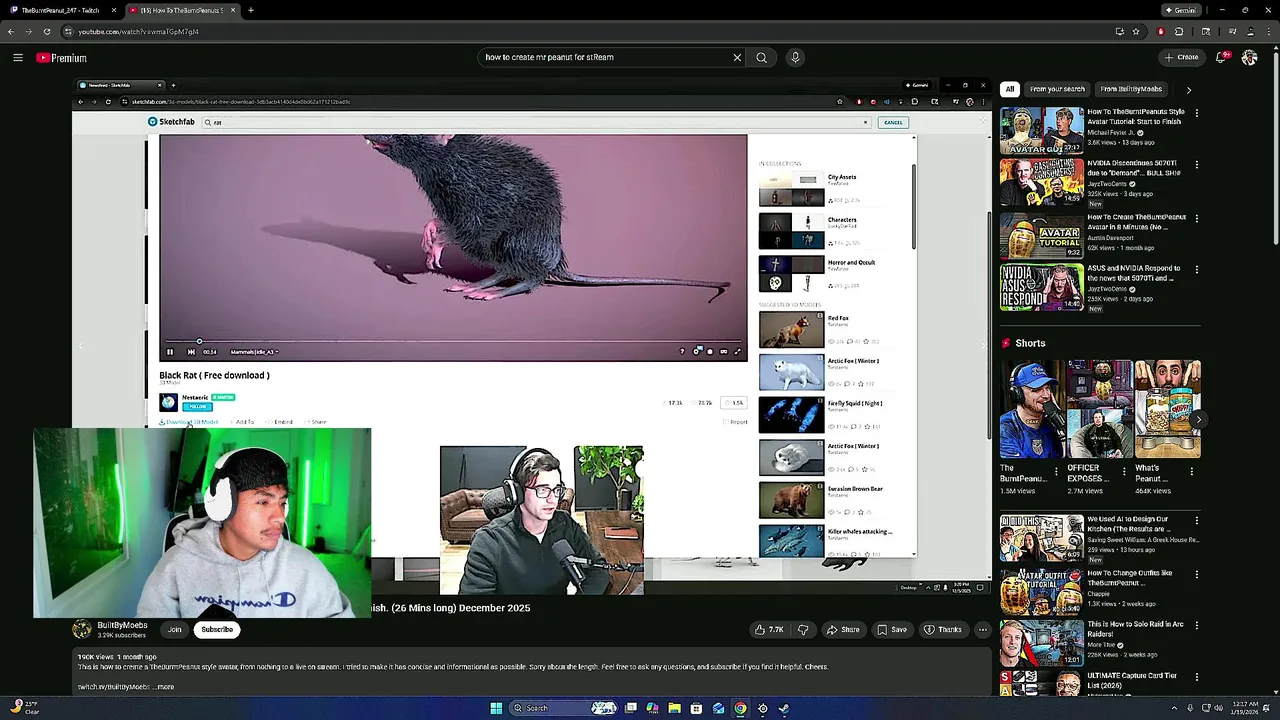The width and height of the screenshot is (1280, 720).
Task: Open Gemini in Chrome
Action: point(1180,10)
